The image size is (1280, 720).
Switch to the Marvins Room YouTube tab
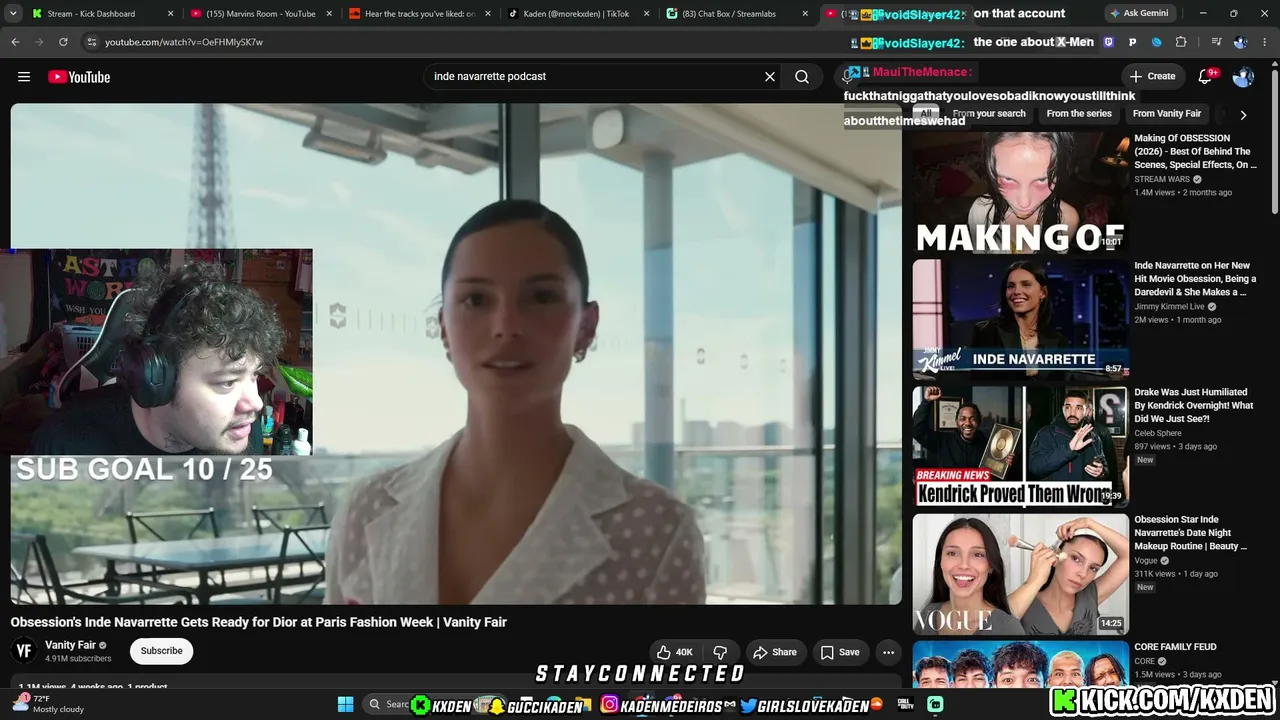tap(261, 14)
